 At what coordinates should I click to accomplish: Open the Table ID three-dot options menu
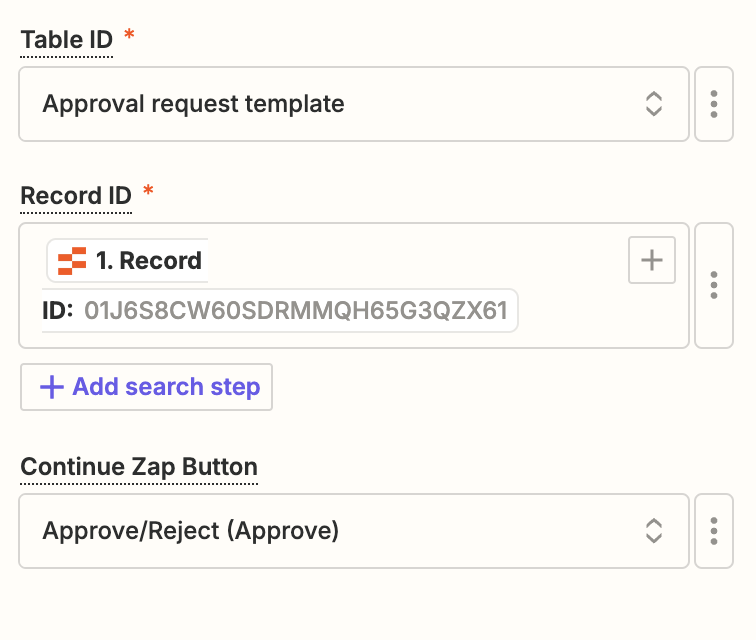(714, 104)
